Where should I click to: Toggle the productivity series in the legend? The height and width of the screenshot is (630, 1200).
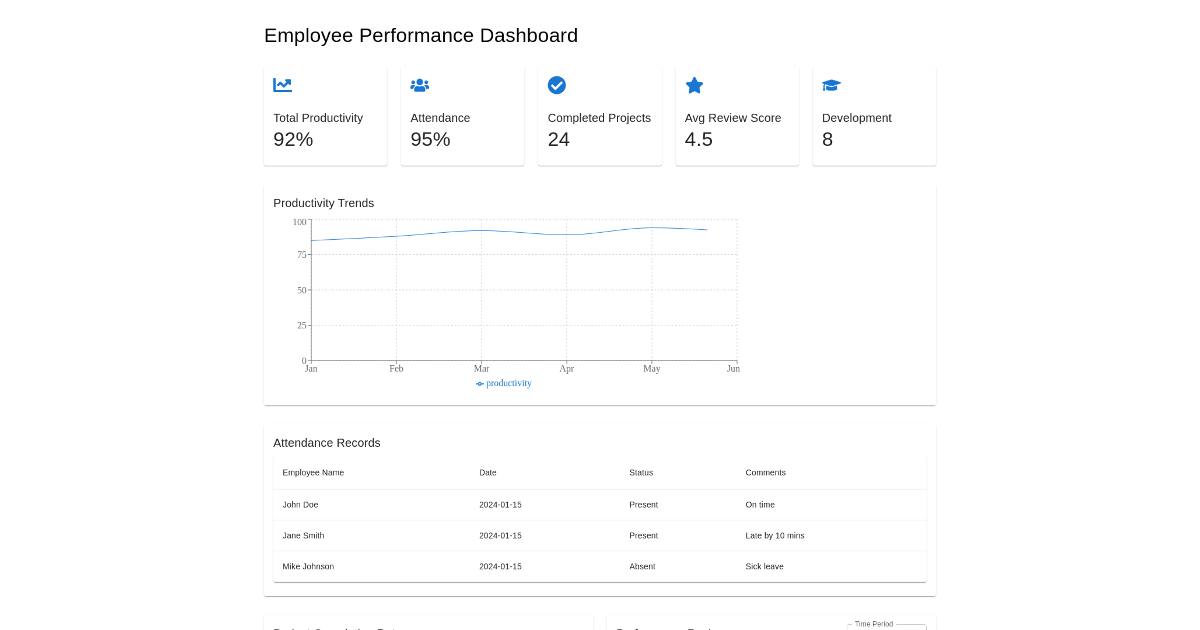pos(503,383)
